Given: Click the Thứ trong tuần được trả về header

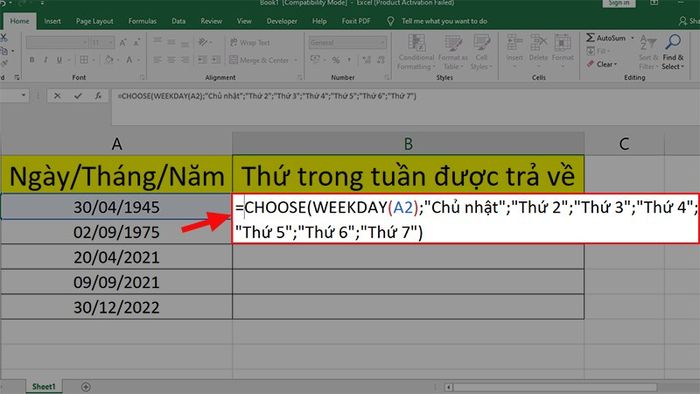Looking at the screenshot, I should pos(408,175).
